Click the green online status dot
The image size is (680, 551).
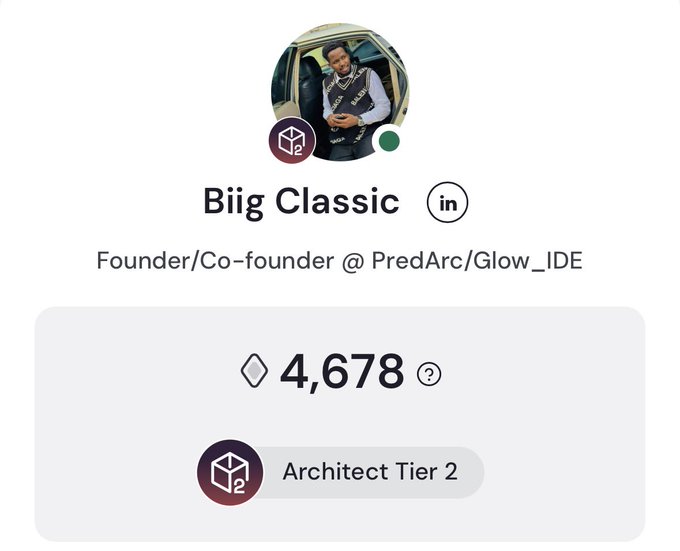coord(389,141)
